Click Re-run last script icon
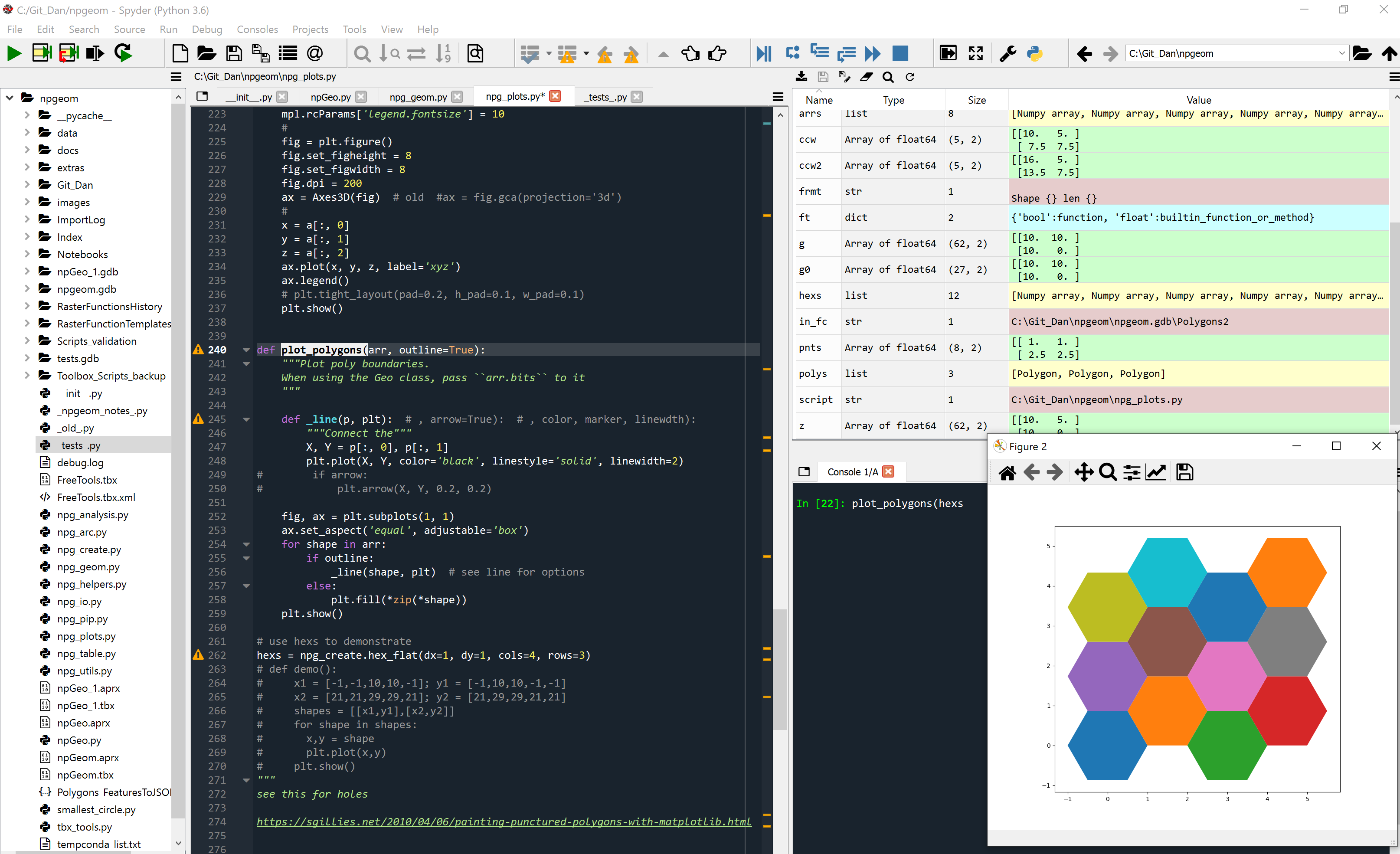 123,53
